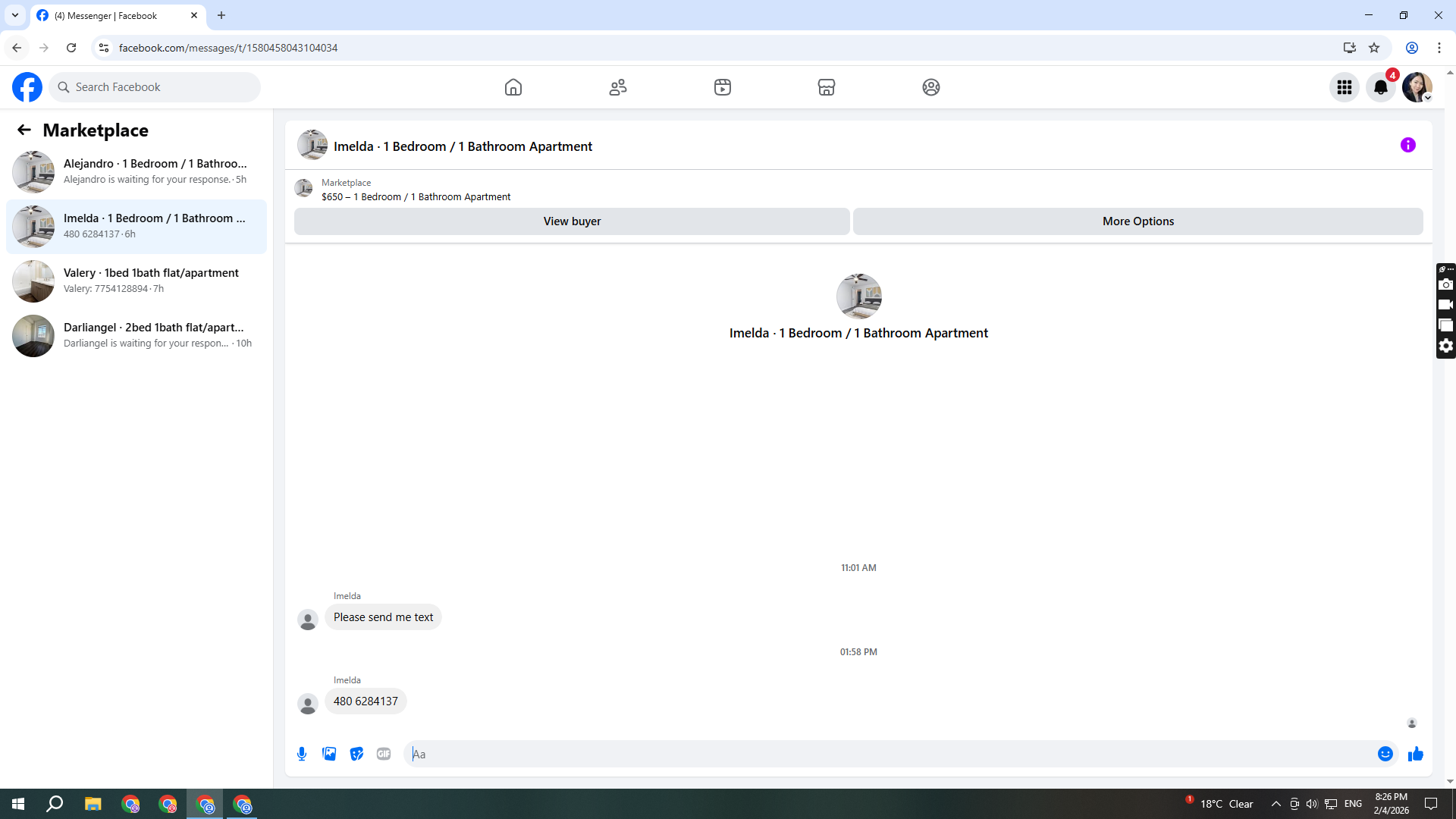Open the sticker picker icon
Viewport: 1456px width, 819px height.
(356, 754)
